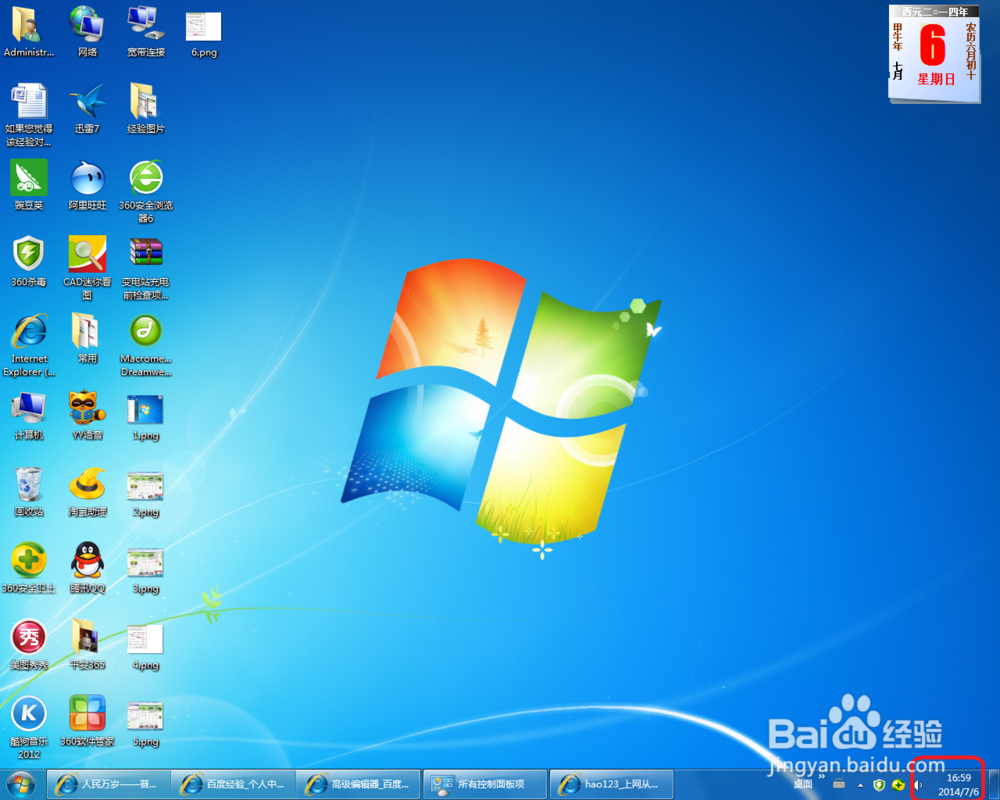Launch 腾讯QQ penguin icon
The image size is (1000, 800).
87,568
